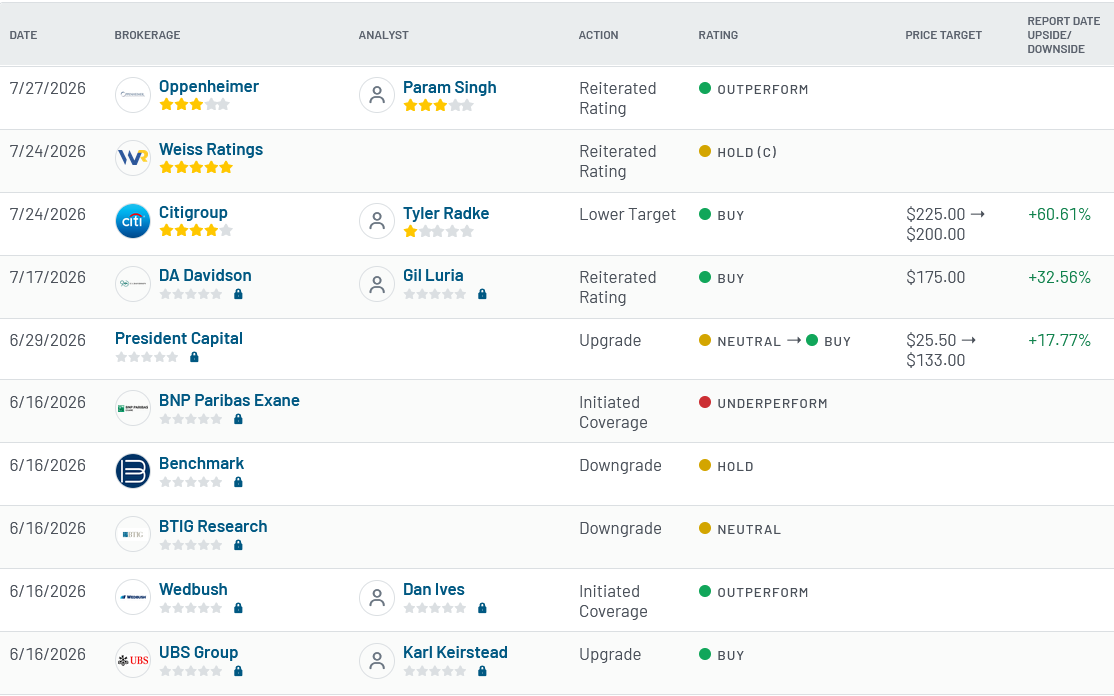Screen dimensions: 1114x696
Task: Click the lock icon under Wedbush
Action: pyautogui.click(x=239, y=608)
